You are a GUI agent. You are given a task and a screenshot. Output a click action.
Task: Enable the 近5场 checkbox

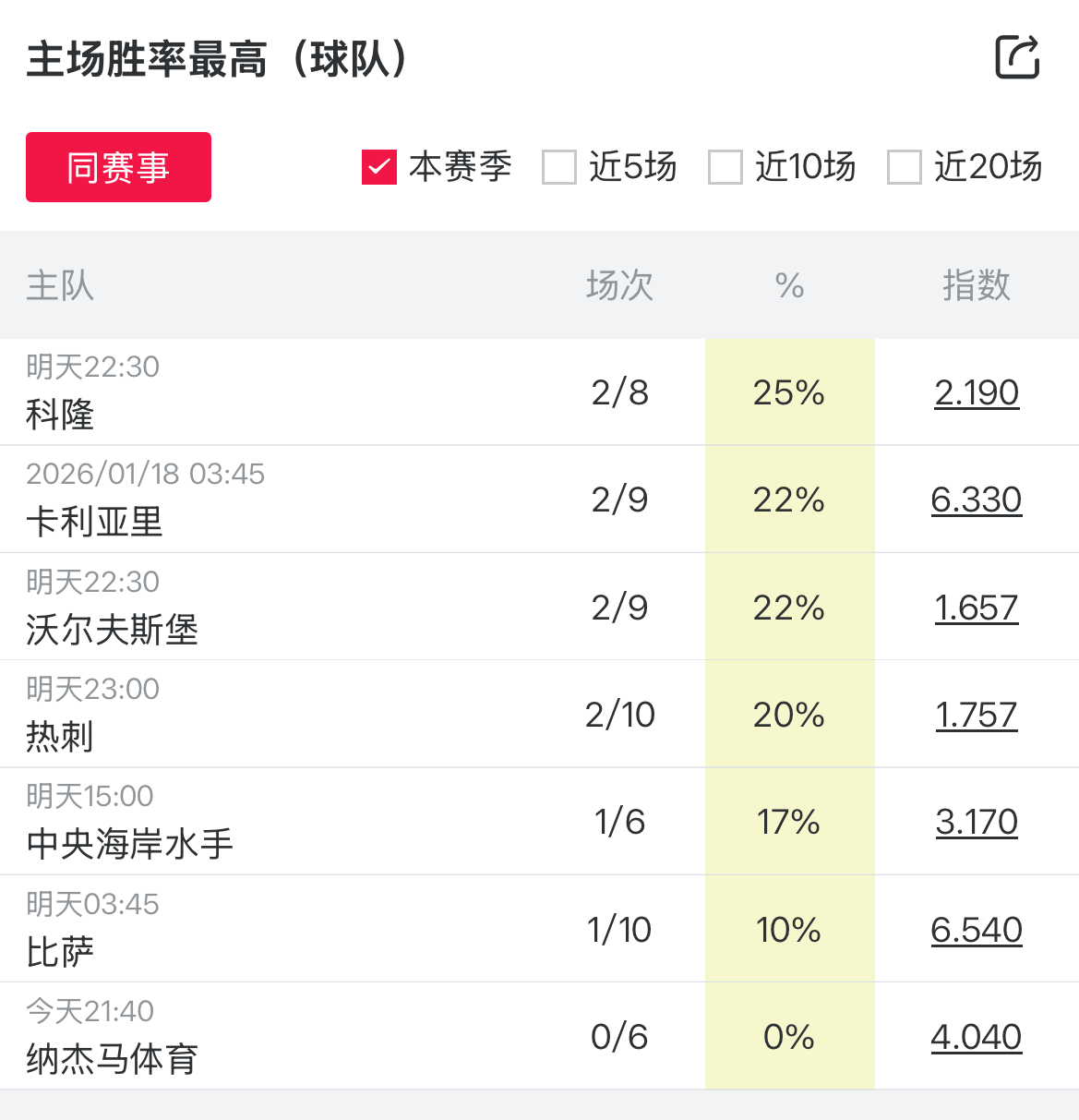coord(559,167)
